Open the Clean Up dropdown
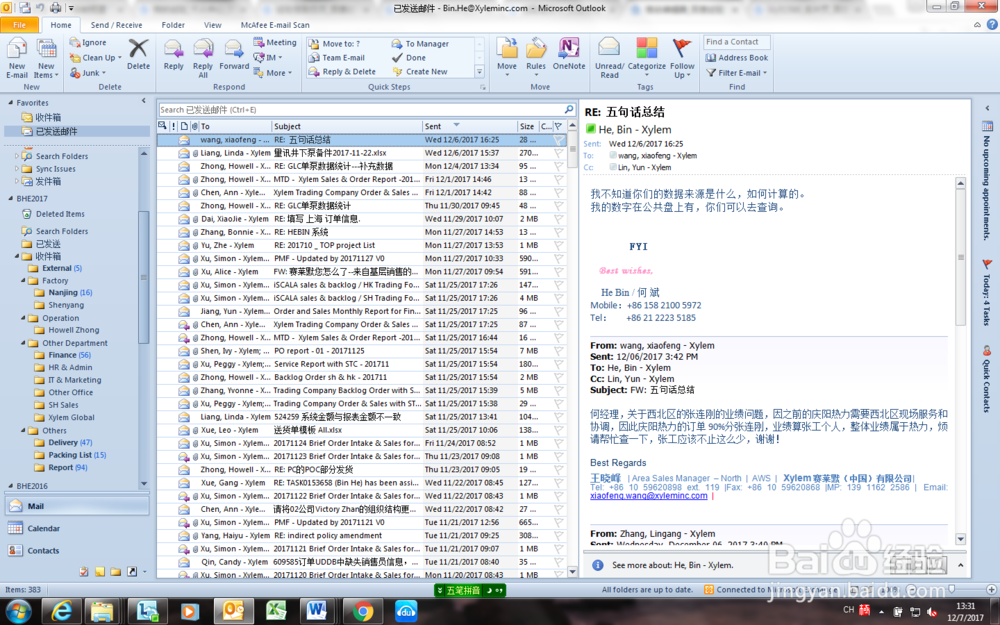 pos(96,57)
